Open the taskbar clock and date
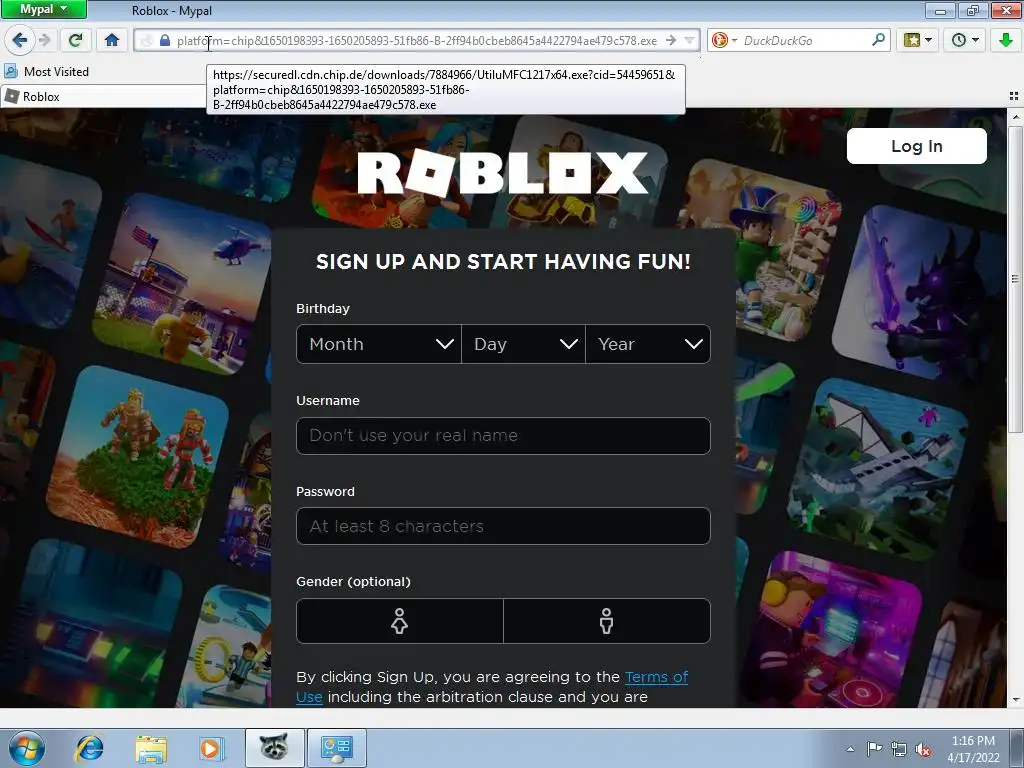 click(973, 749)
